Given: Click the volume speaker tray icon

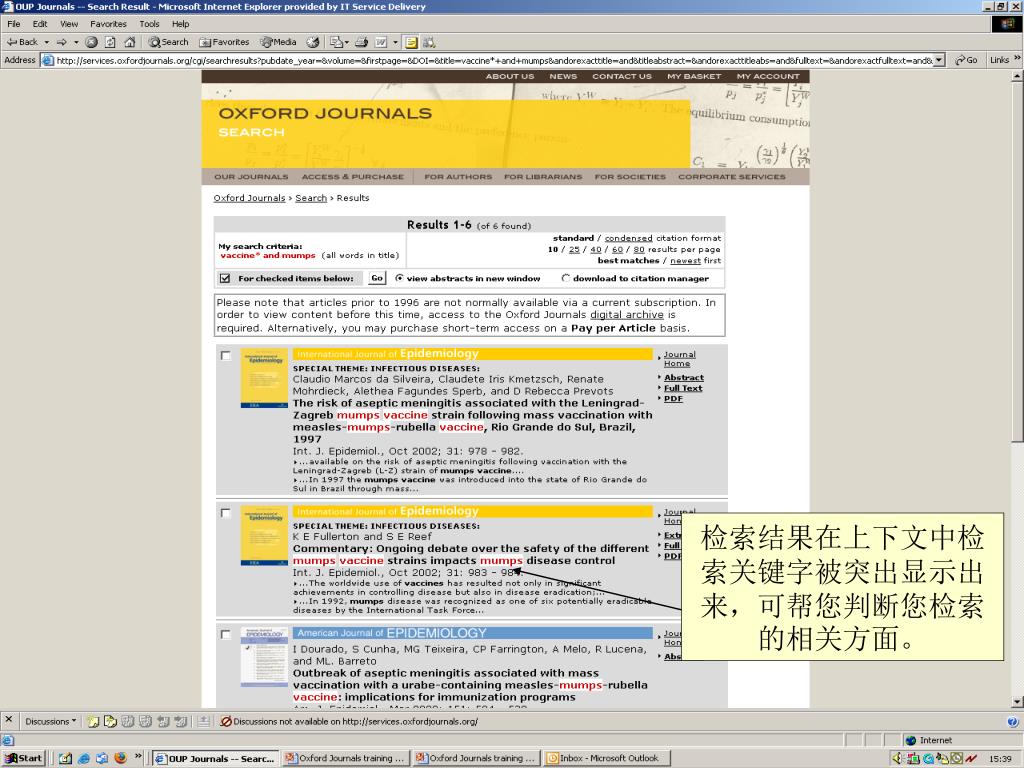Looking at the screenshot, I should pos(896,758).
